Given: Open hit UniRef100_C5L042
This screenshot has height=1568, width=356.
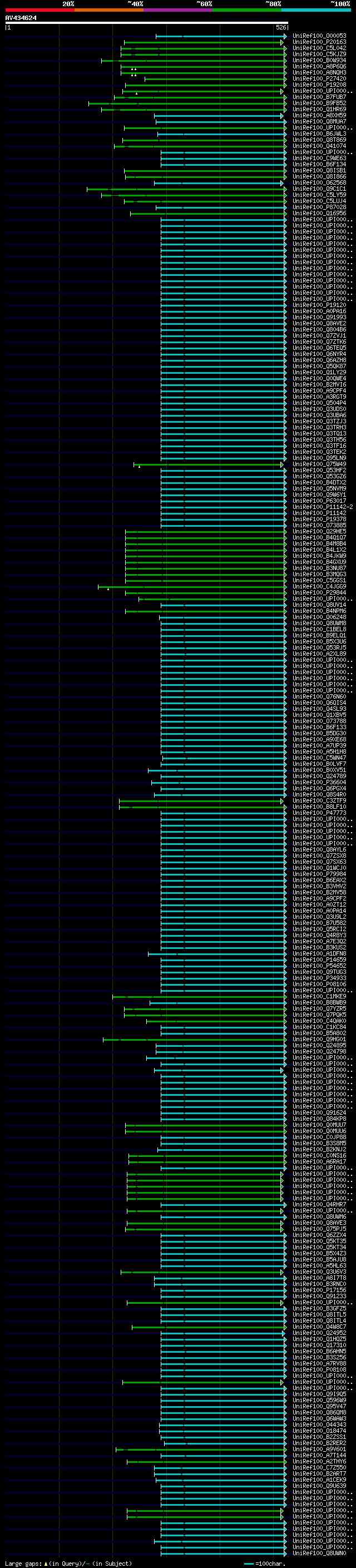Looking at the screenshot, I should pos(319,48).
